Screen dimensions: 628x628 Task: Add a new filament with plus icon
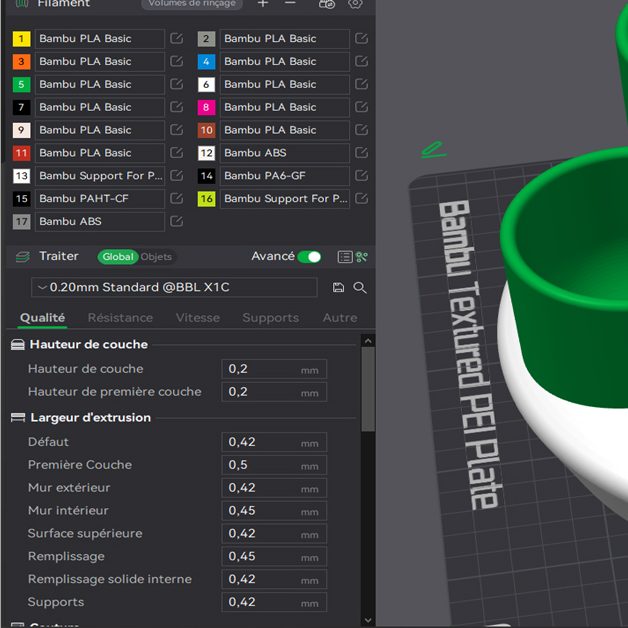tap(263, 4)
